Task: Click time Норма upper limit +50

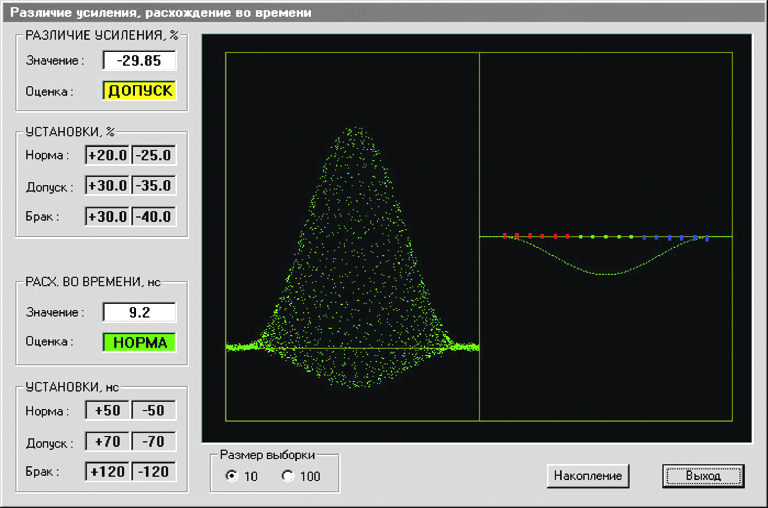Action: pos(107,411)
